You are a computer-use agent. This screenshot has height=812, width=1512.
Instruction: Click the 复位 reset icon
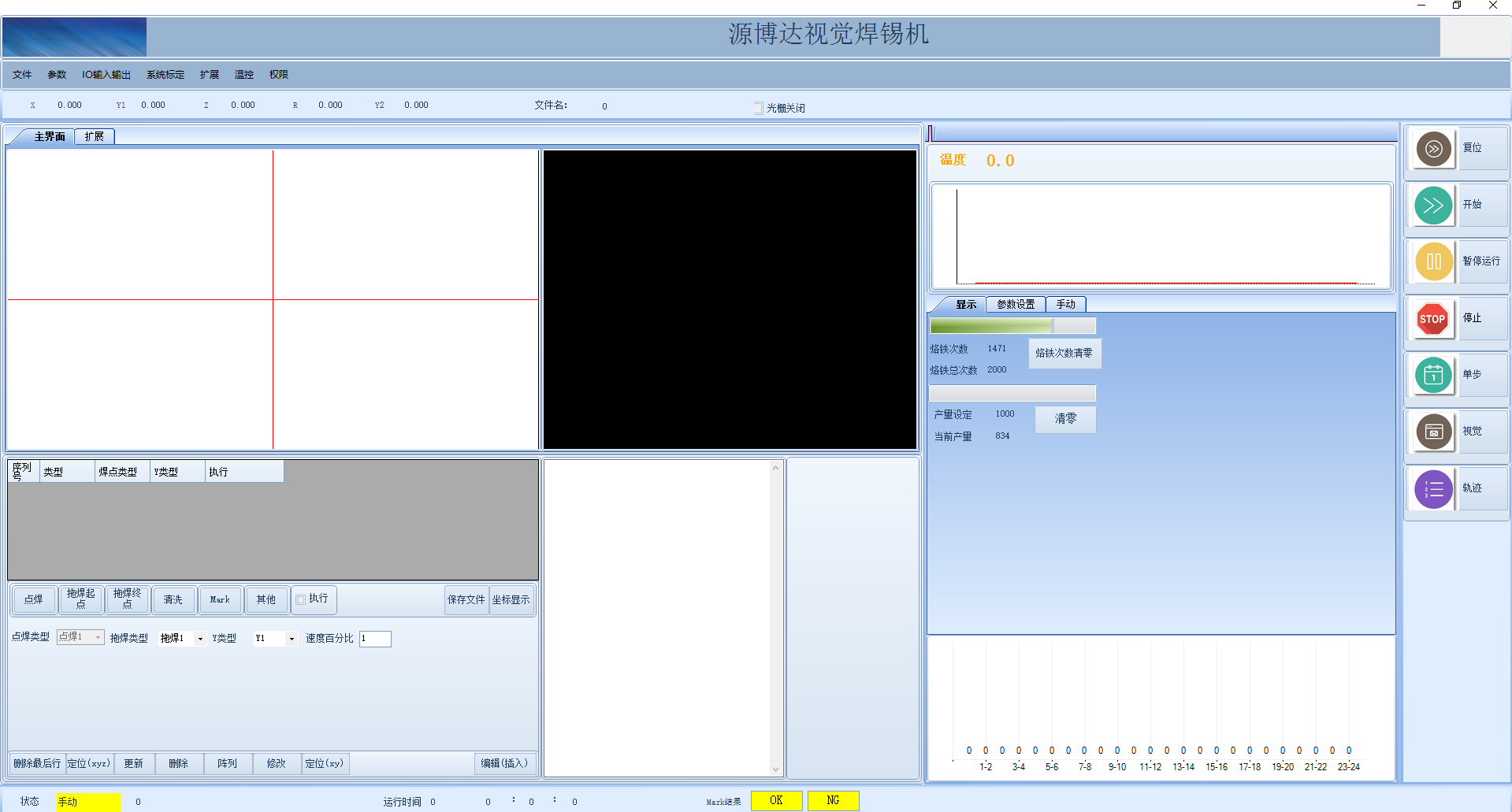(x=1433, y=148)
